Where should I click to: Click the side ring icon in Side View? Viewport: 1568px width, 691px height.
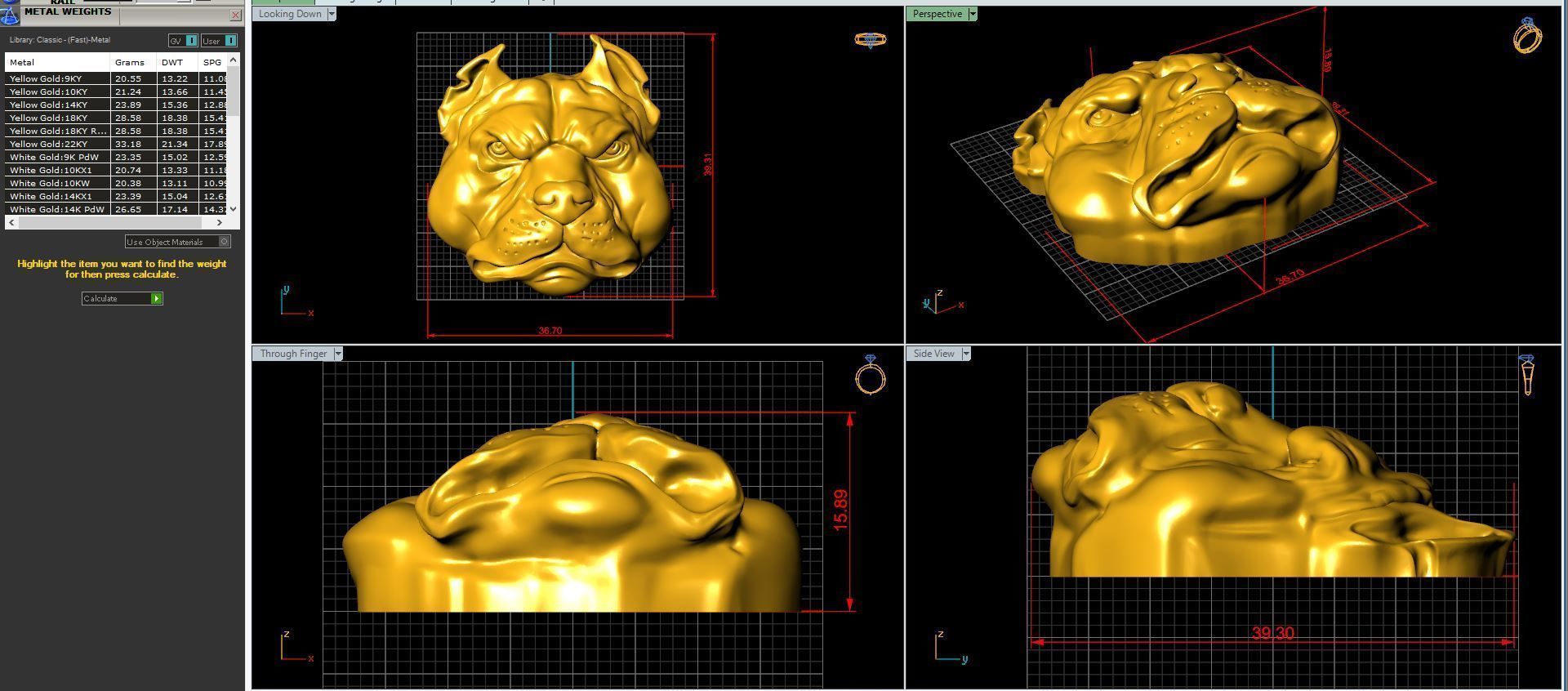(x=1526, y=374)
